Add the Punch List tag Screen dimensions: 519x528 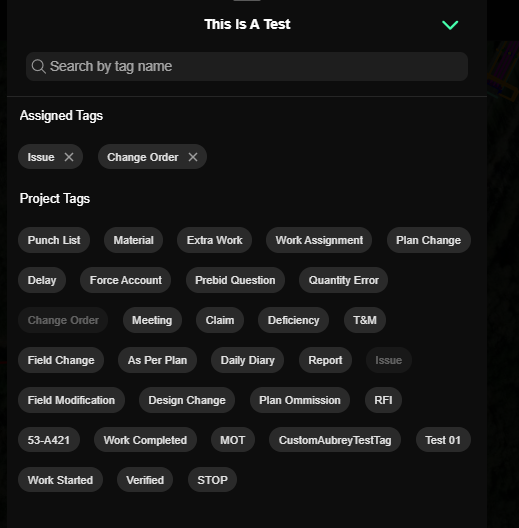[x=54, y=240]
